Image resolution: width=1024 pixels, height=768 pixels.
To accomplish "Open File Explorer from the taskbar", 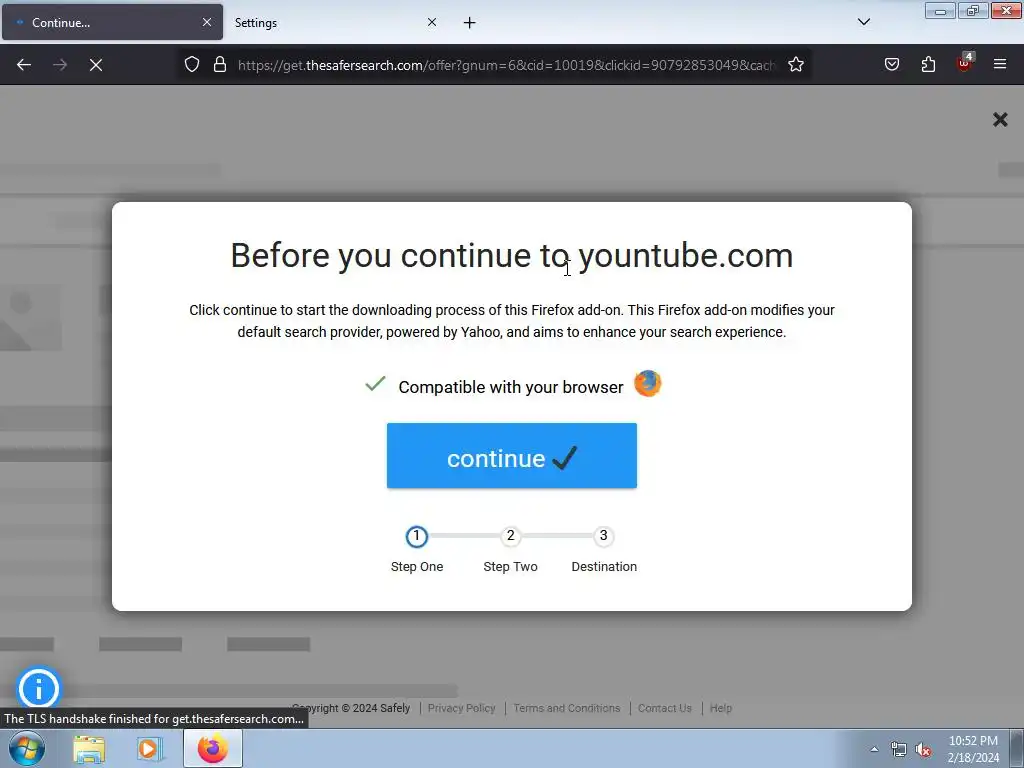I will point(89,748).
